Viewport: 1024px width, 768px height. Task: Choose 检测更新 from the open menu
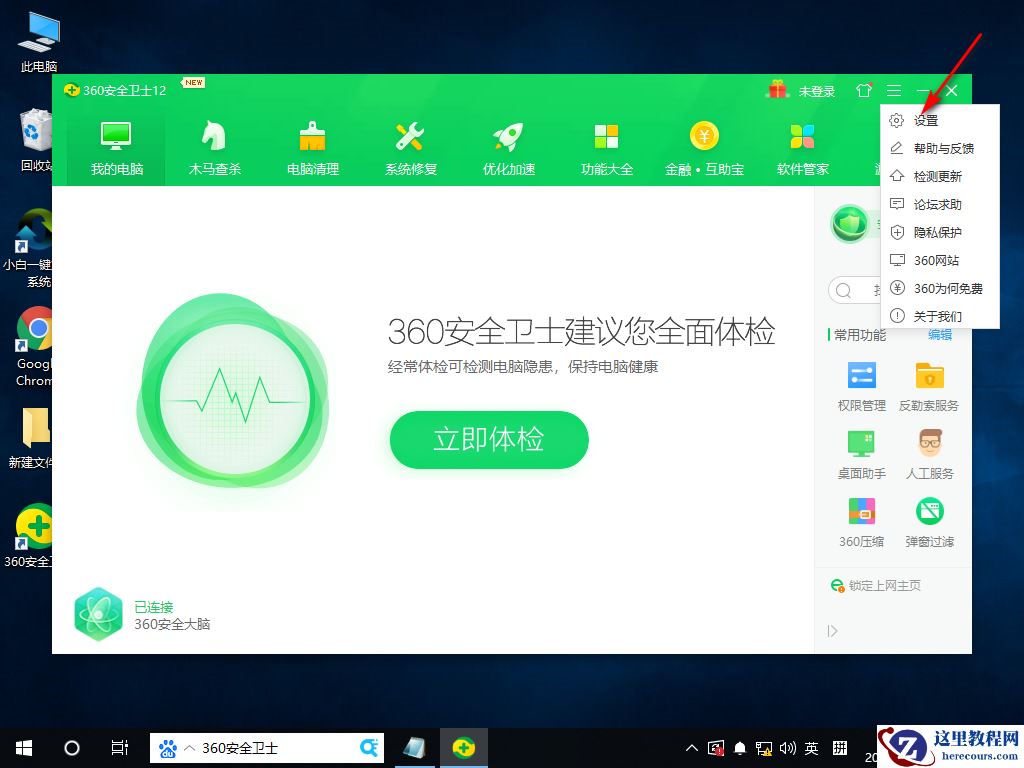[934, 176]
